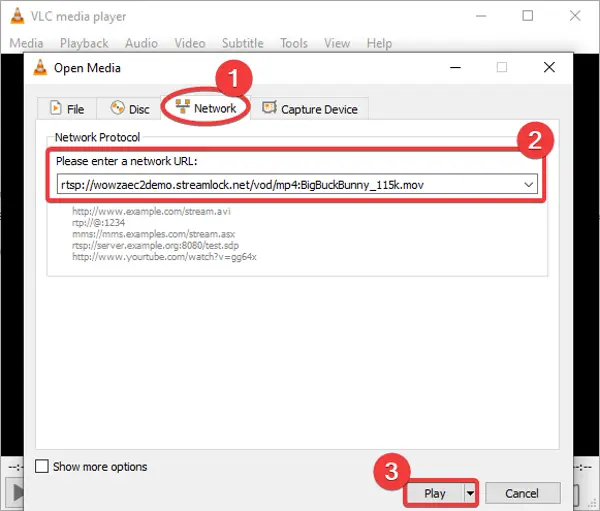Click the Play button
This screenshot has width=600, height=511.
[435, 493]
